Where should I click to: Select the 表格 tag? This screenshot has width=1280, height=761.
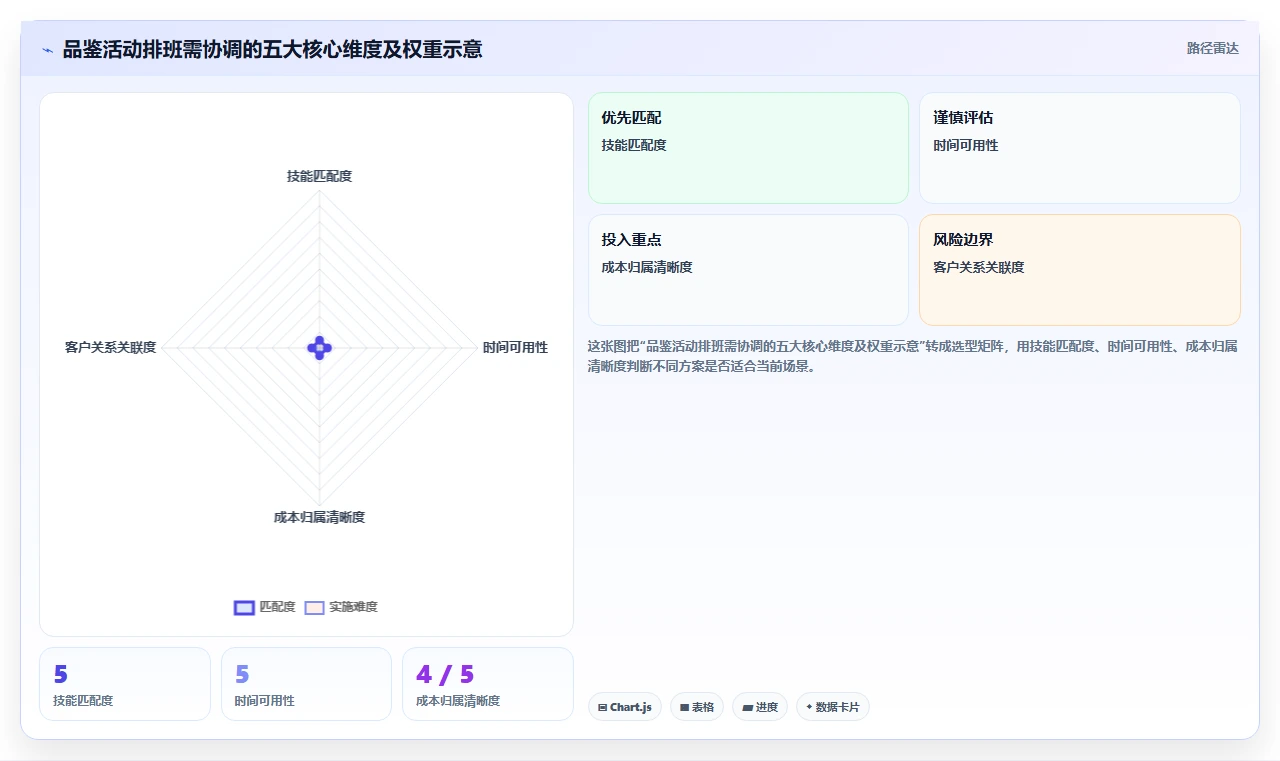(697, 707)
